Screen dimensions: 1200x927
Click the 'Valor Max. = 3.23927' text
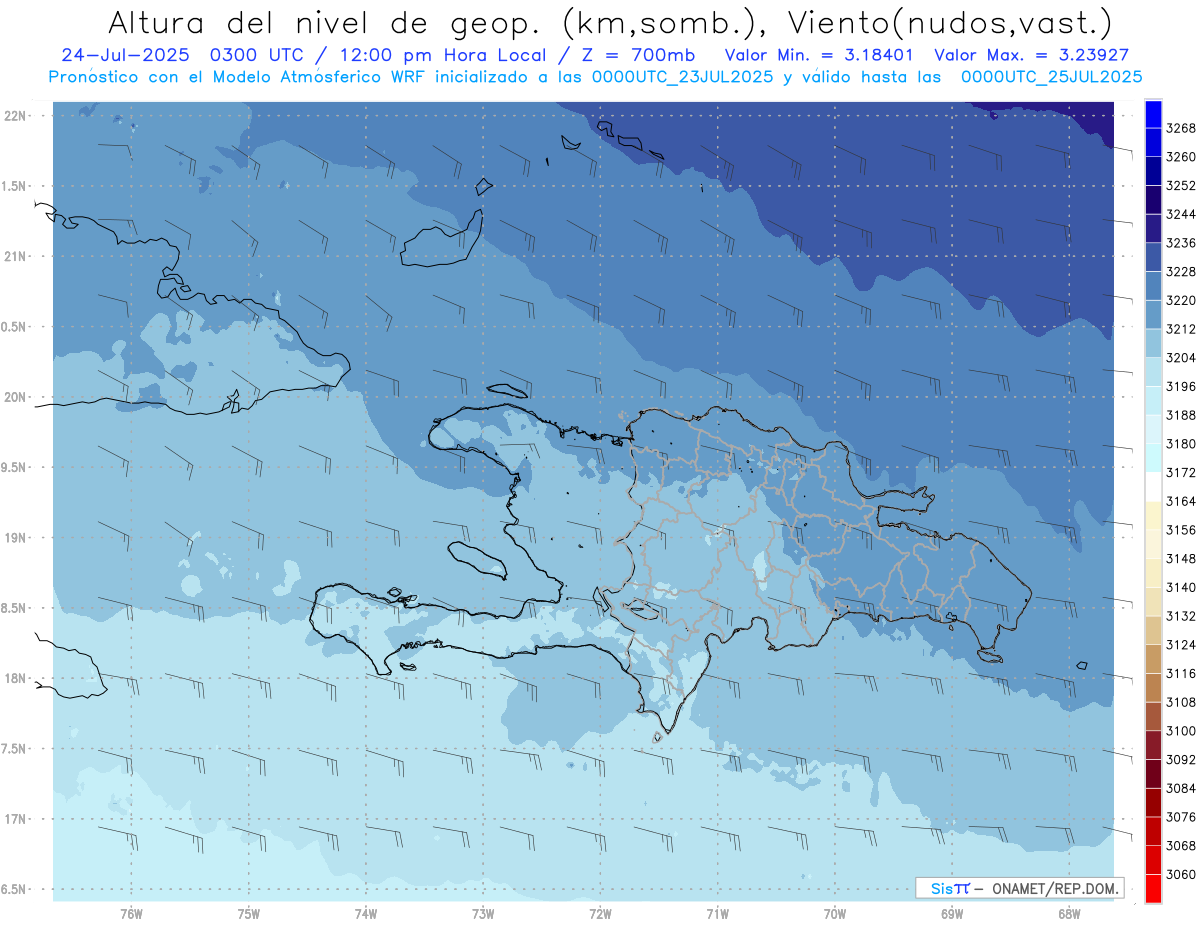(x=1031, y=56)
